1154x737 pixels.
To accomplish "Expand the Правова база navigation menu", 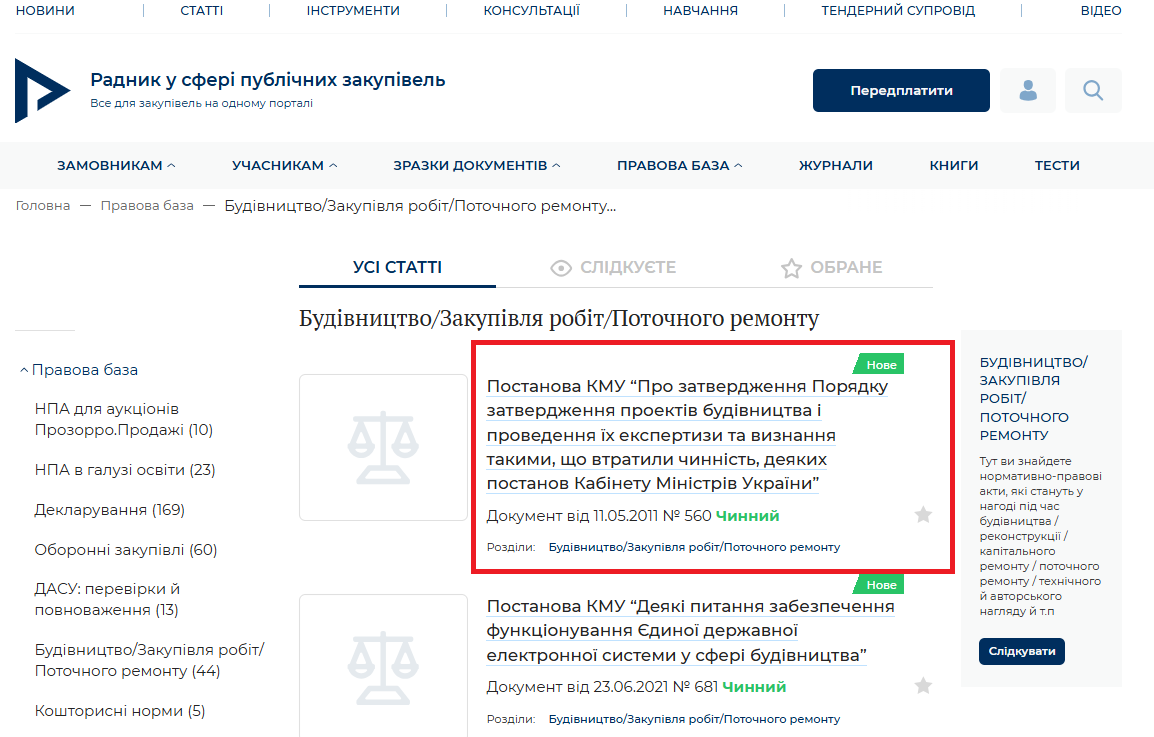I will pyautogui.click(x=679, y=166).
